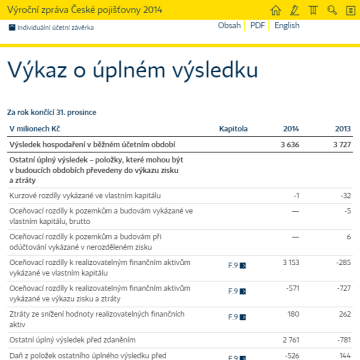The image size is (360, 360).
Task: Download the PDF version
Action: [257, 25]
